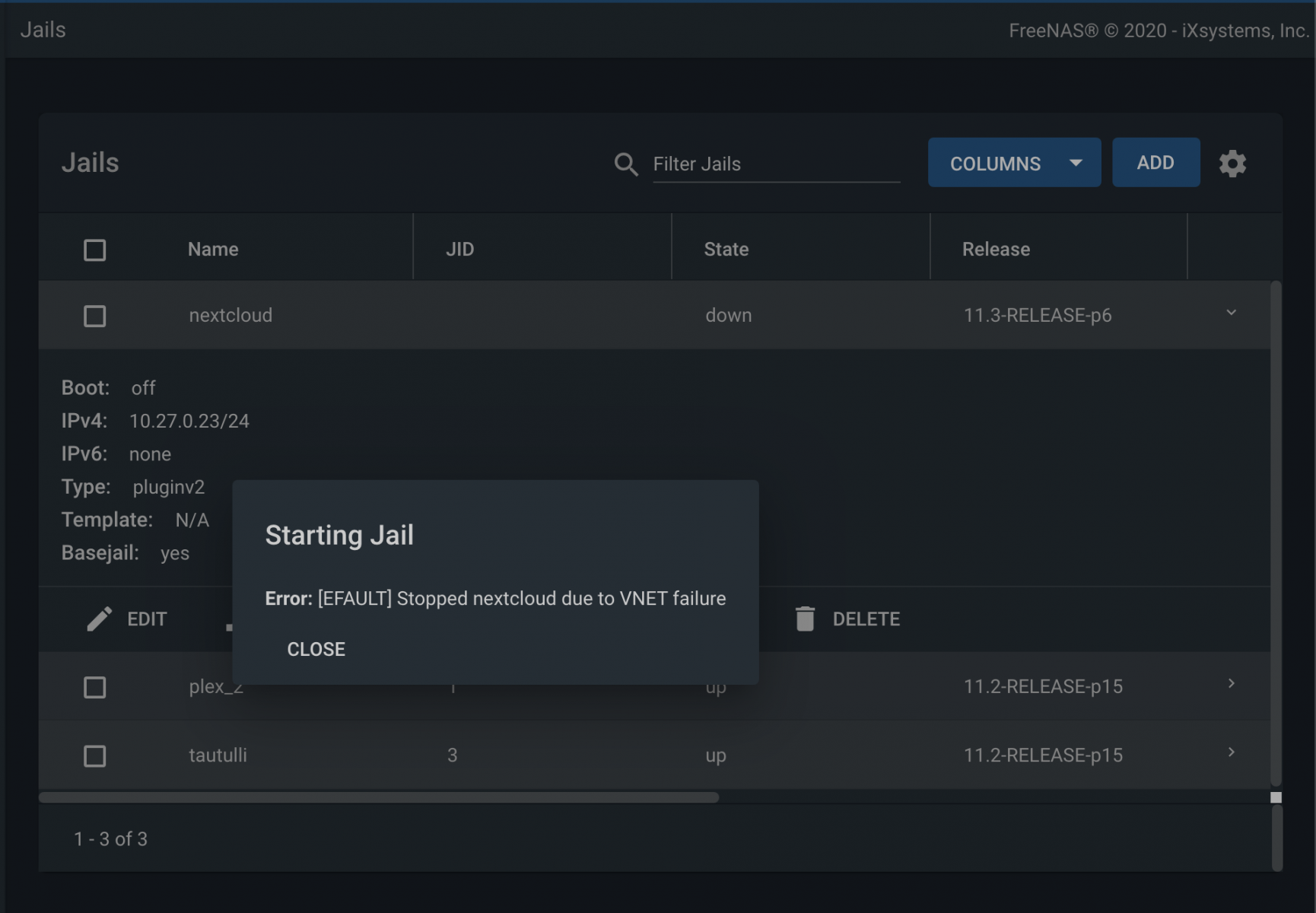Click the ADD jail button
The image size is (1316, 913).
(x=1155, y=162)
